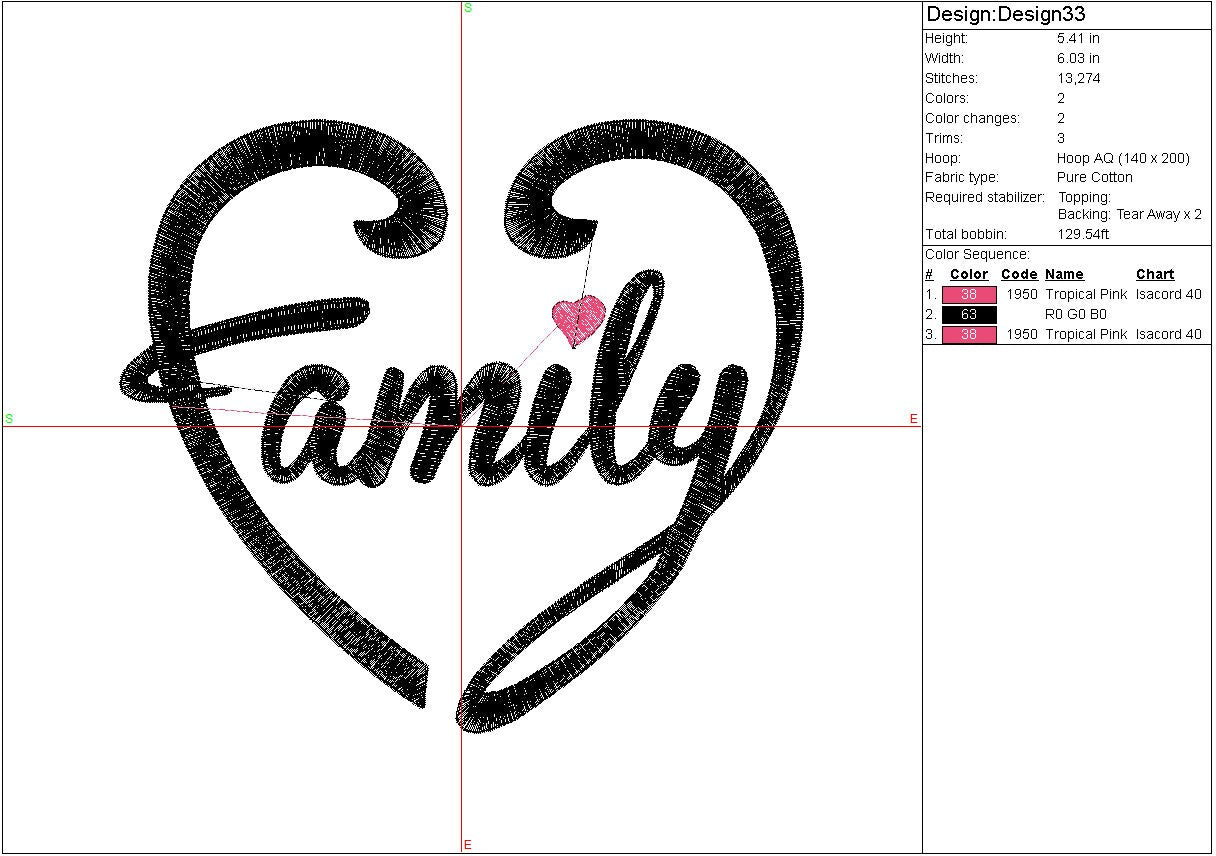Click the R0 G0 B0 color name
This screenshot has width=1216, height=856.
tap(1075, 315)
